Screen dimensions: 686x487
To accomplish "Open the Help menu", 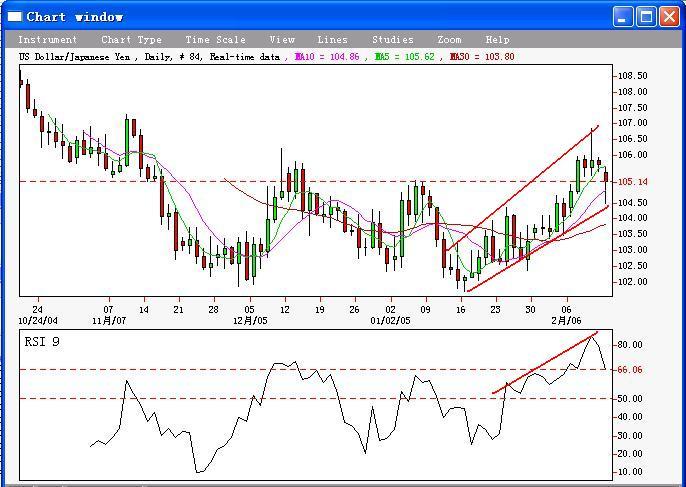I will pyautogui.click(x=497, y=40).
